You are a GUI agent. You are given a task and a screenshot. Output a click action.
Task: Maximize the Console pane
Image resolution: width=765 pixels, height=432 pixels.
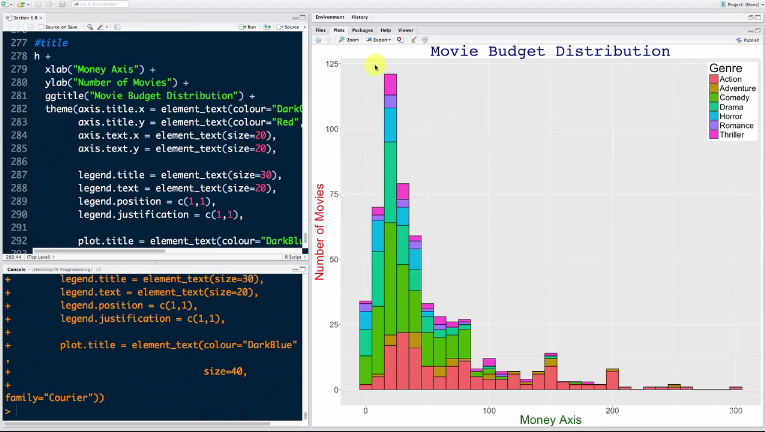coord(302,269)
